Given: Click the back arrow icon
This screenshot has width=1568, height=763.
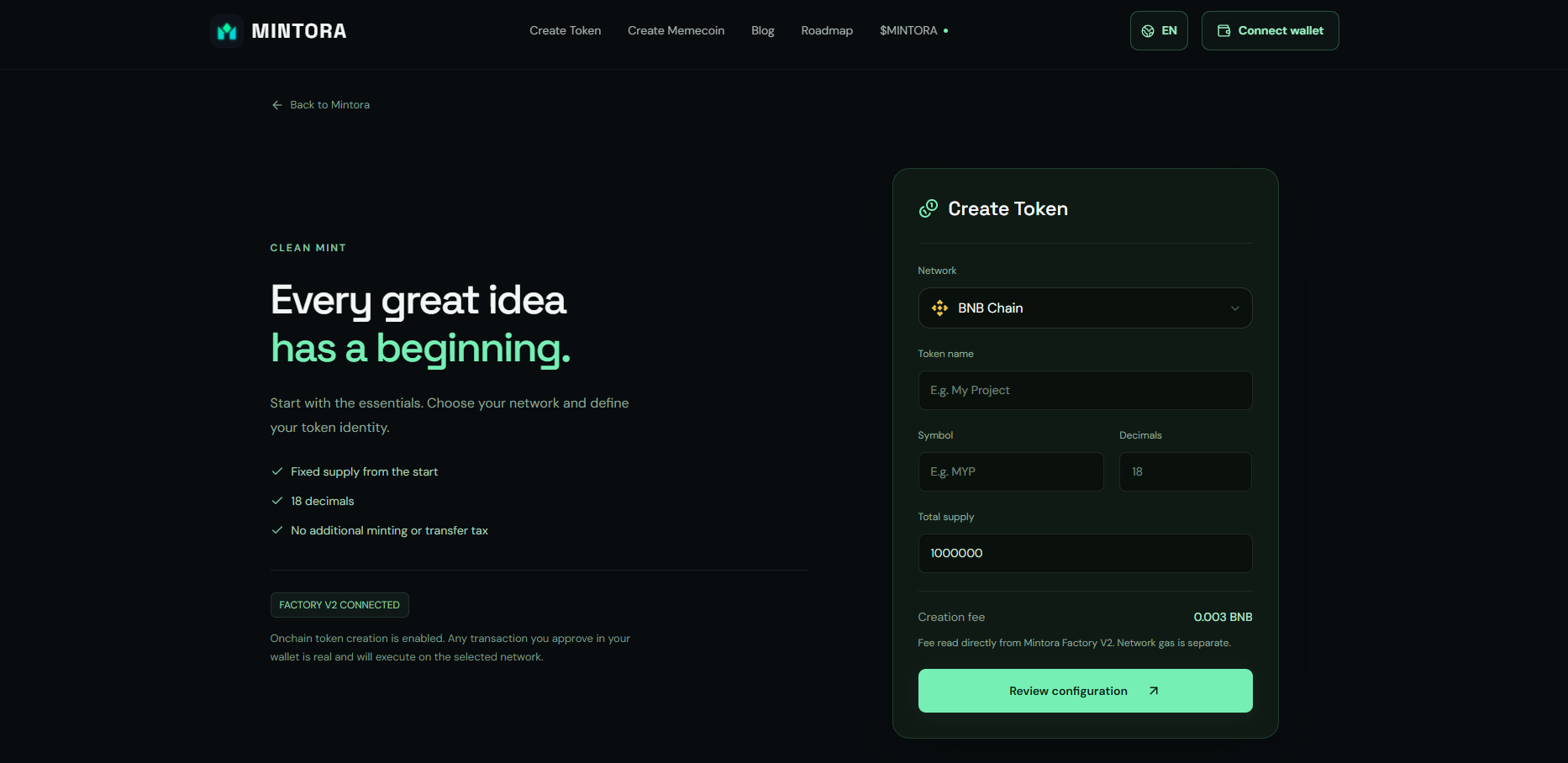Looking at the screenshot, I should pos(277,105).
